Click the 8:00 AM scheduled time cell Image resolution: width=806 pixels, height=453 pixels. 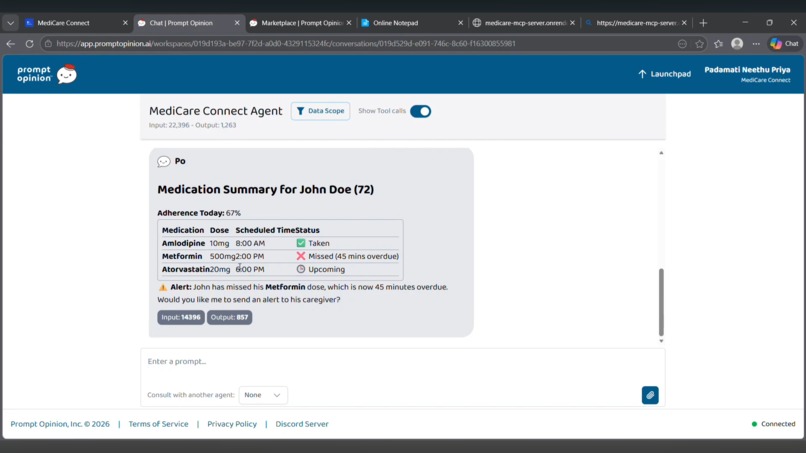tap(250, 243)
